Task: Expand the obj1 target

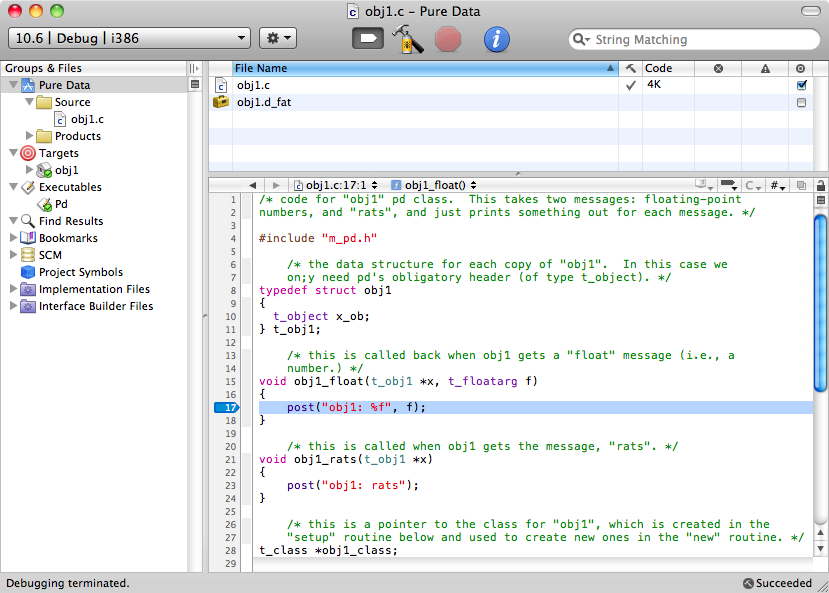Action: click(30, 170)
